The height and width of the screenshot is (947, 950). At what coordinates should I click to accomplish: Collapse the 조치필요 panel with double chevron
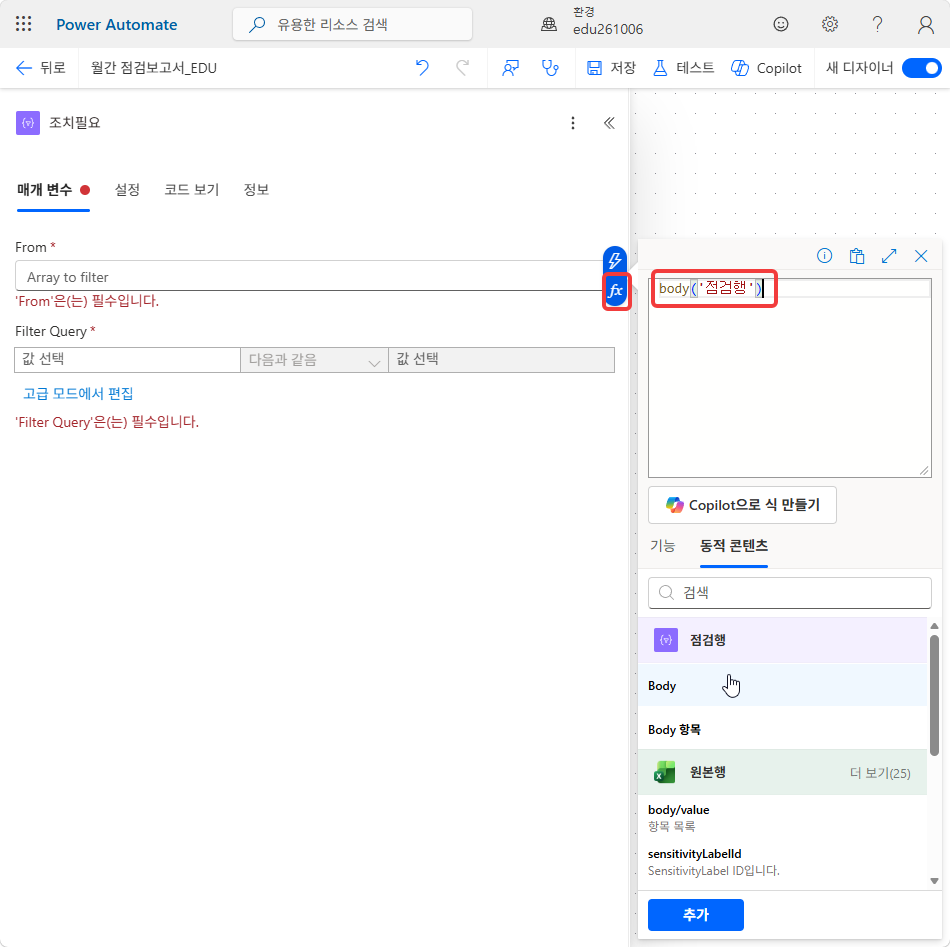click(610, 124)
